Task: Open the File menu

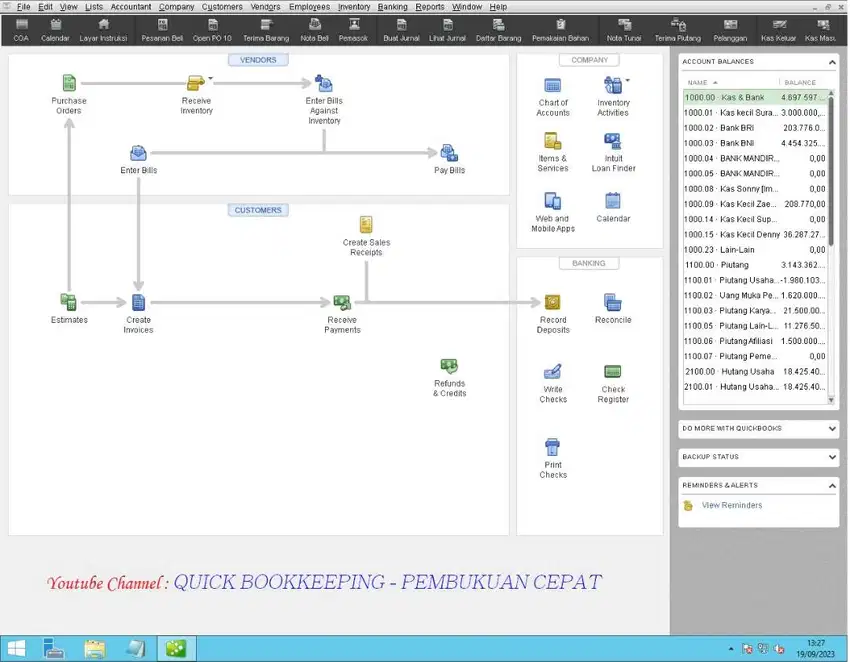Action: (x=23, y=7)
